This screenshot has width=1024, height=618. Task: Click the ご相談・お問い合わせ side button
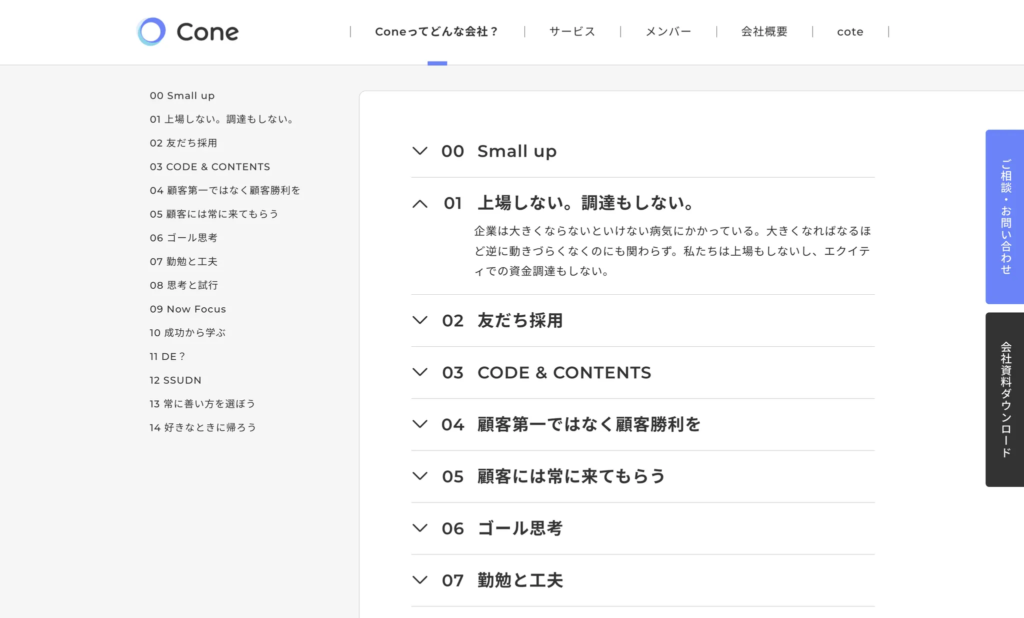click(1005, 216)
